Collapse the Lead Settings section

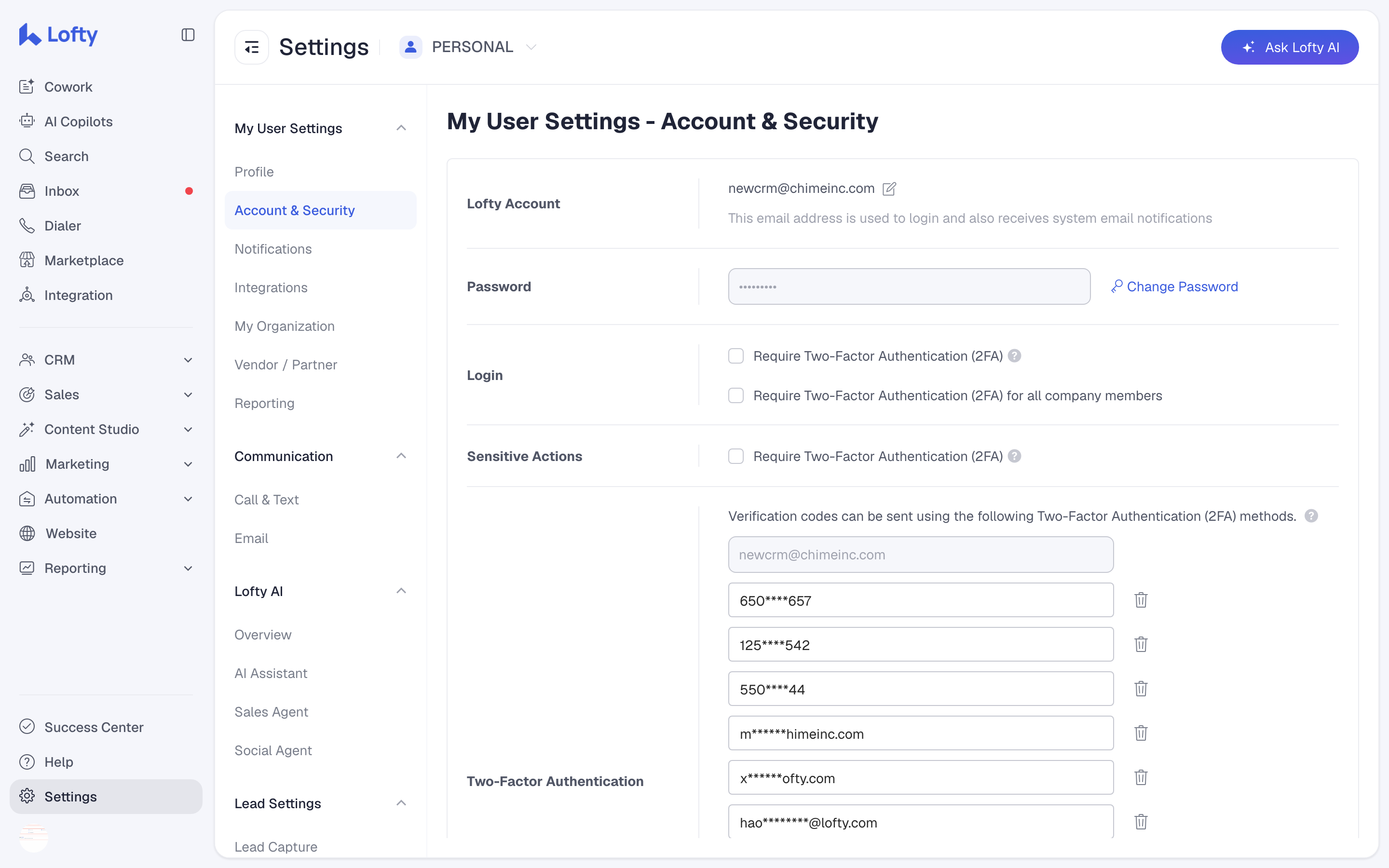pyautogui.click(x=401, y=803)
